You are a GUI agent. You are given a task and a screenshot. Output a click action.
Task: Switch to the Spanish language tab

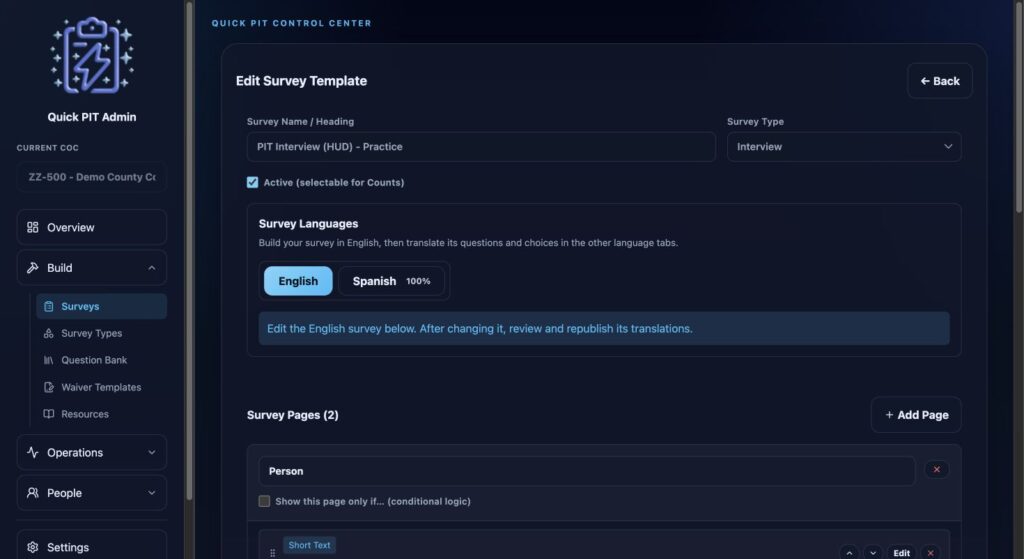[391, 281]
